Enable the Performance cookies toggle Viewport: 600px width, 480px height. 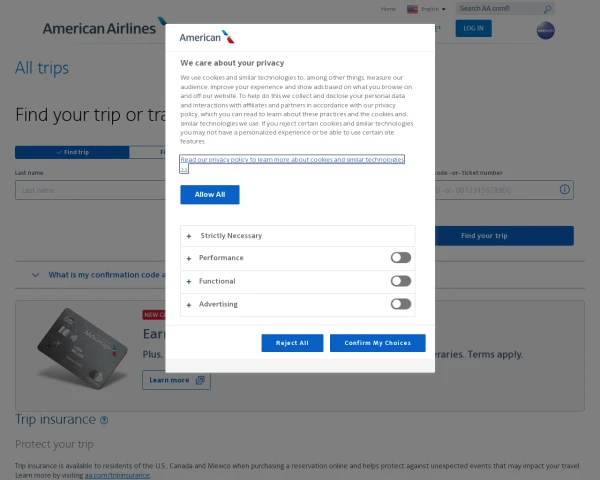point(400,258)
